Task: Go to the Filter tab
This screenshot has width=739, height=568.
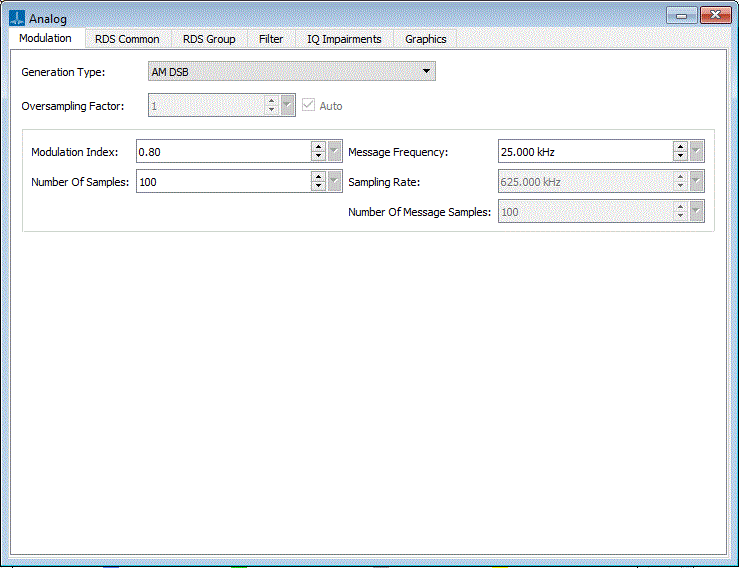Action: coord(271,39)
